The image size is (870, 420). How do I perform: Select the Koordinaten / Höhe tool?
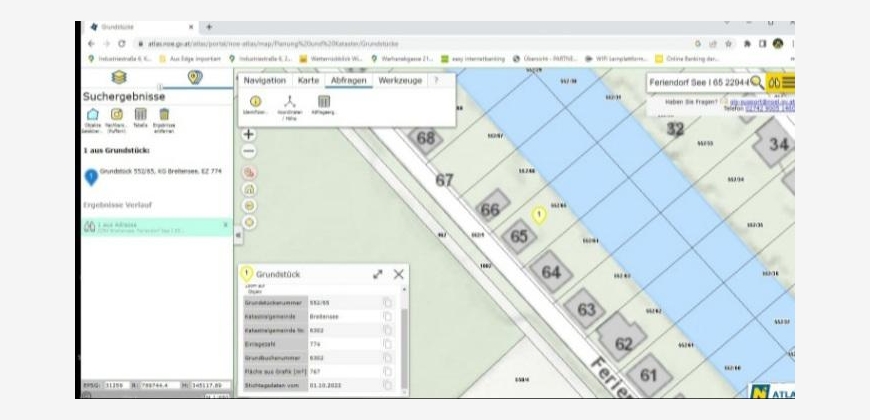click(x=290, y=102)
